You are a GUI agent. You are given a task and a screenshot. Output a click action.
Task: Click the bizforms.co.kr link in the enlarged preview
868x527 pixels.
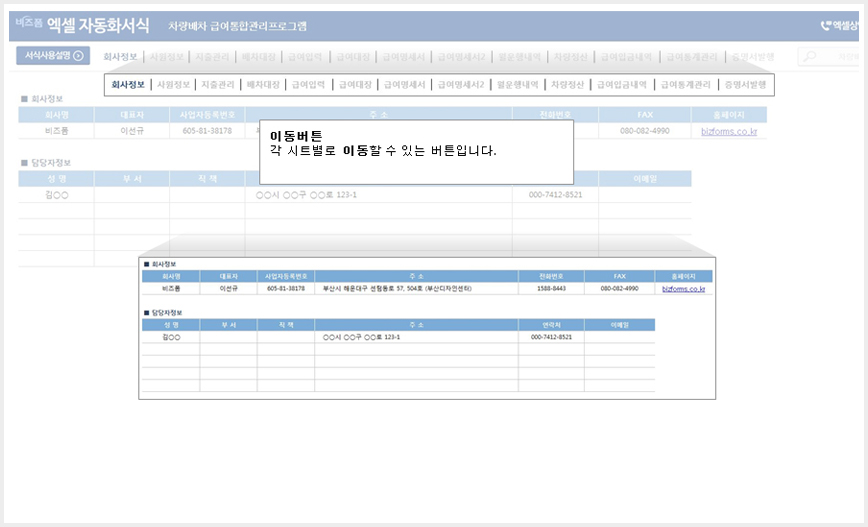(x=684, y=289)
